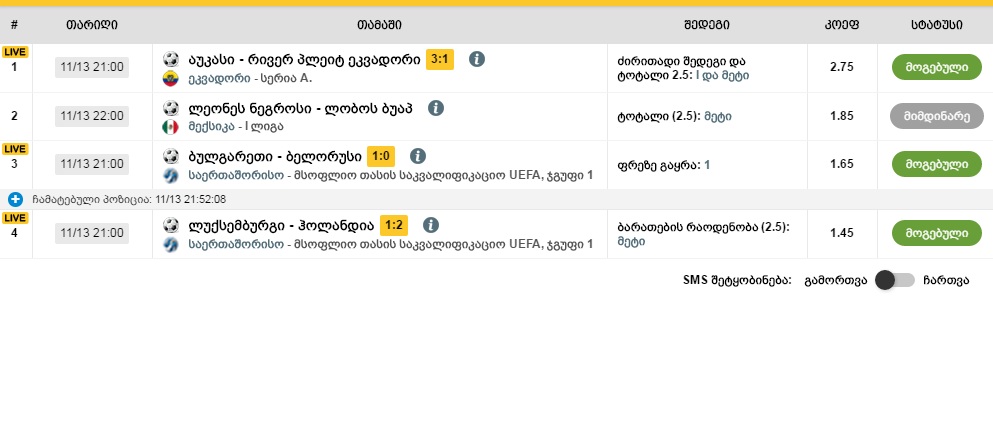Click the Ecuador flag icon
The image size is (993, 428).
pos(170,77)
